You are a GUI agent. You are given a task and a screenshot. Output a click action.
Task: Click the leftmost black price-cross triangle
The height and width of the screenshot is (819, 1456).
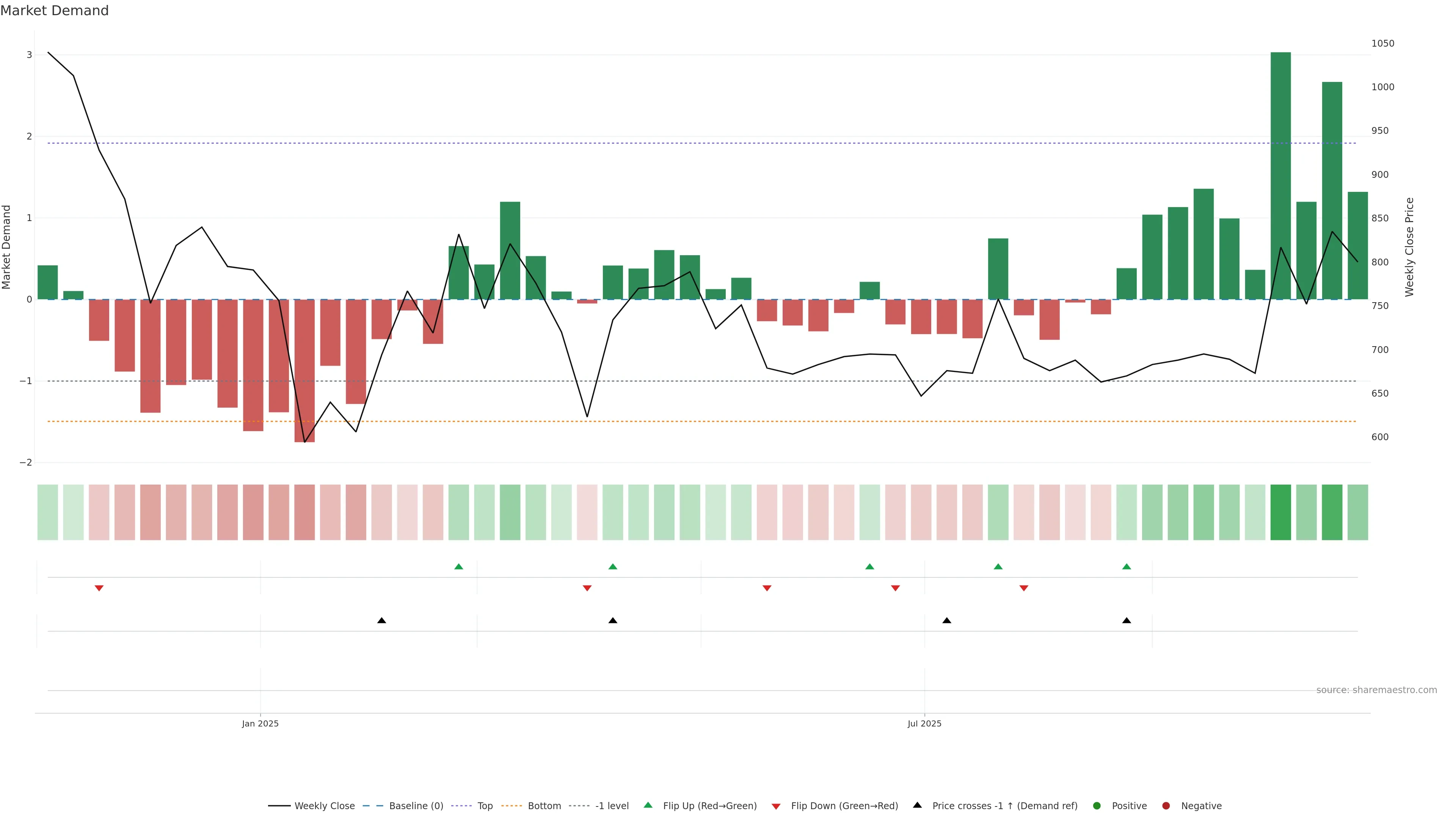pyautogui.click(x=381, y=621)
